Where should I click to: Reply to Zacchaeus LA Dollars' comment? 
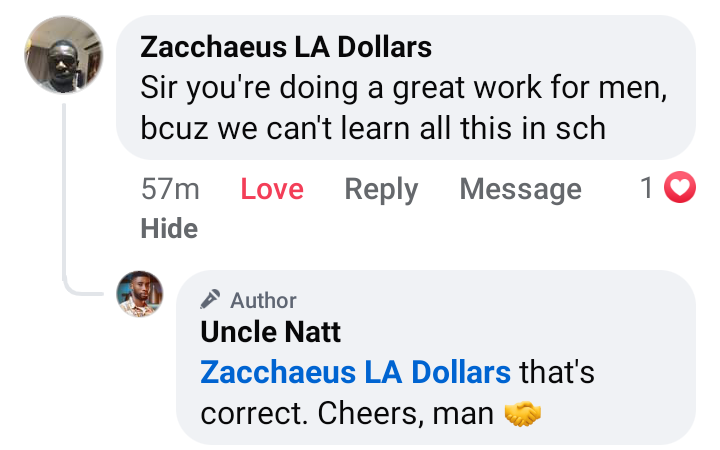tap(381, 189)
